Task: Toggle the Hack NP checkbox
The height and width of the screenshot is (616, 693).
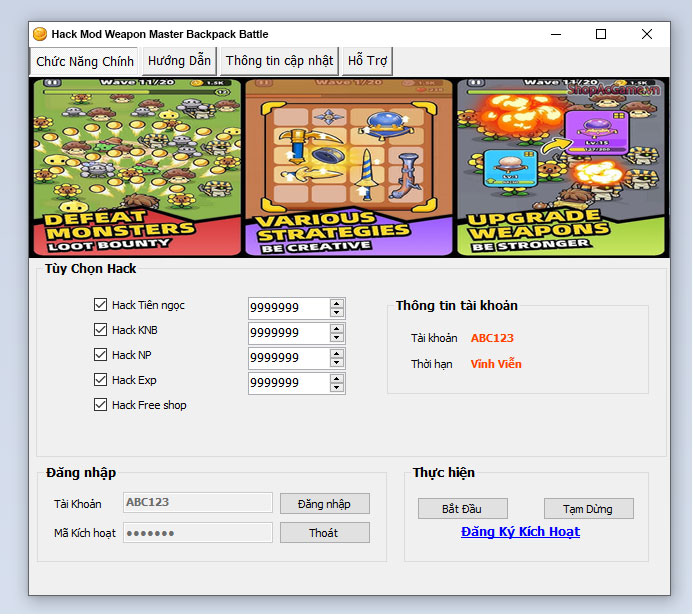Action: point(100,354)
